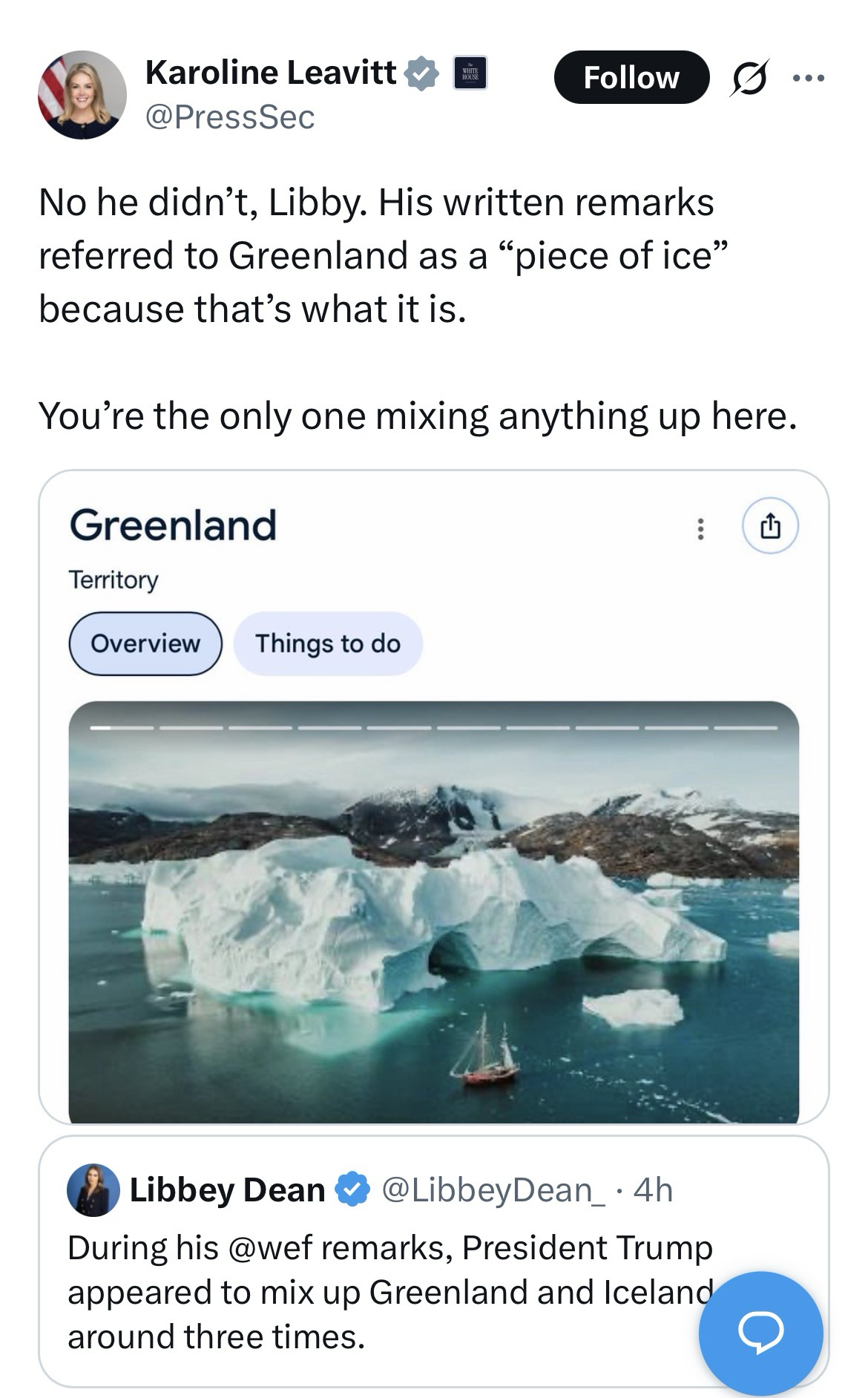Click Libbey Dean's small avatar

point(93,1189)
